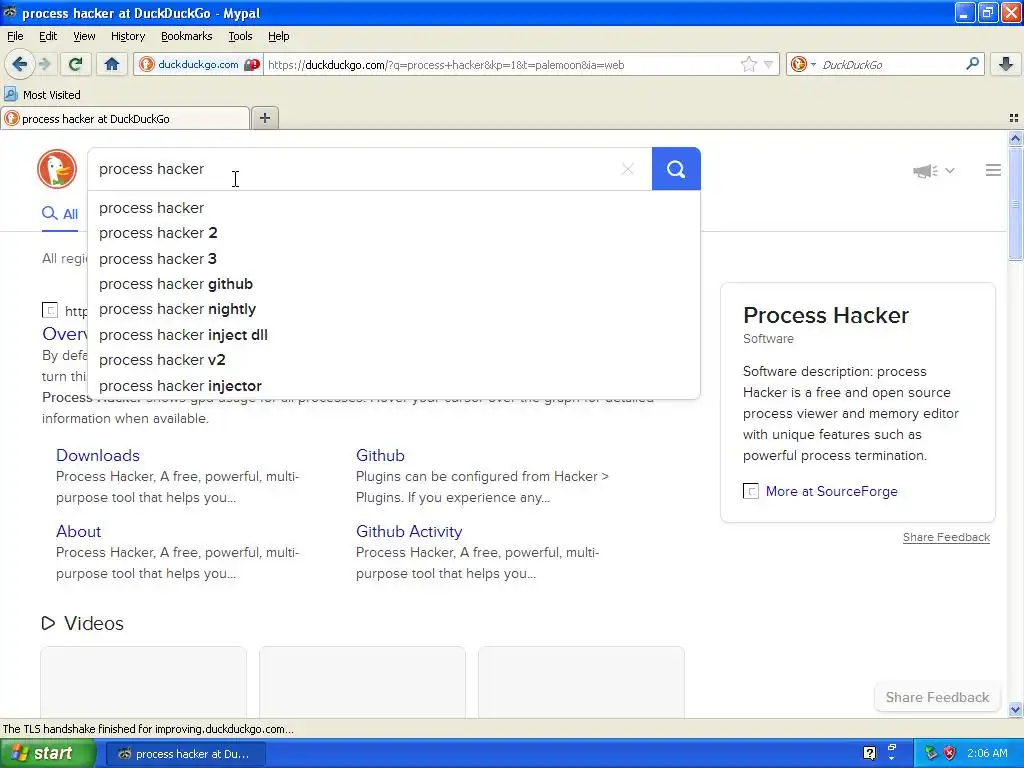The height and width of the screenshot is (768, 1024).
Task: Click Share Feedback link under info card
Action: tap(946, 537)
